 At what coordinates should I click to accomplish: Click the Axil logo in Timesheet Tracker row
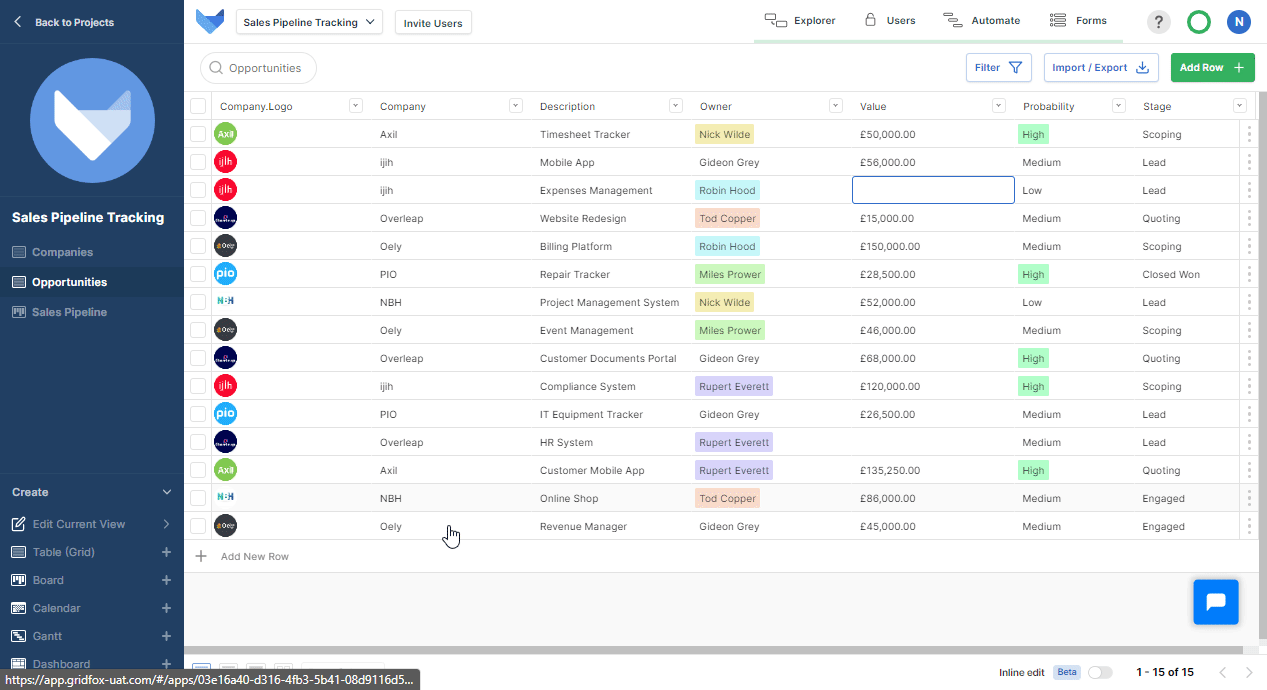coord(225,134)
